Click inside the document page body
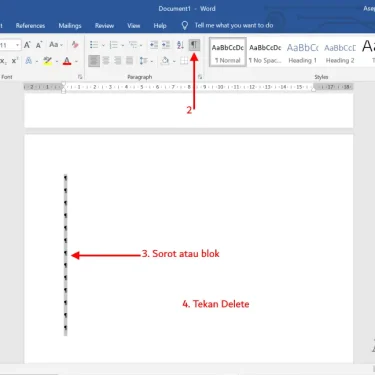Viewport: 375px width, 375px height. pos(189,248)
